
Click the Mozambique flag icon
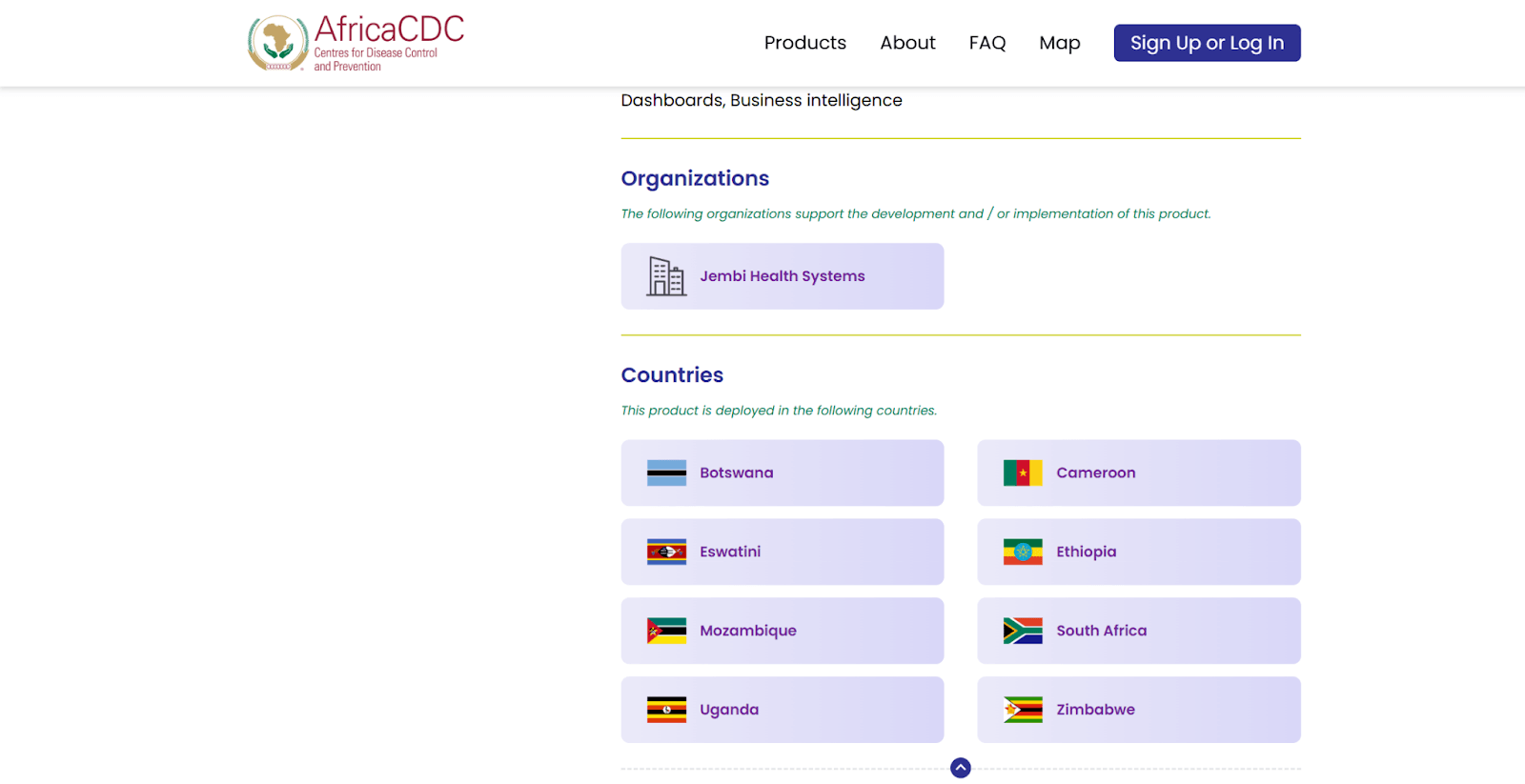[x=666, y=631]
